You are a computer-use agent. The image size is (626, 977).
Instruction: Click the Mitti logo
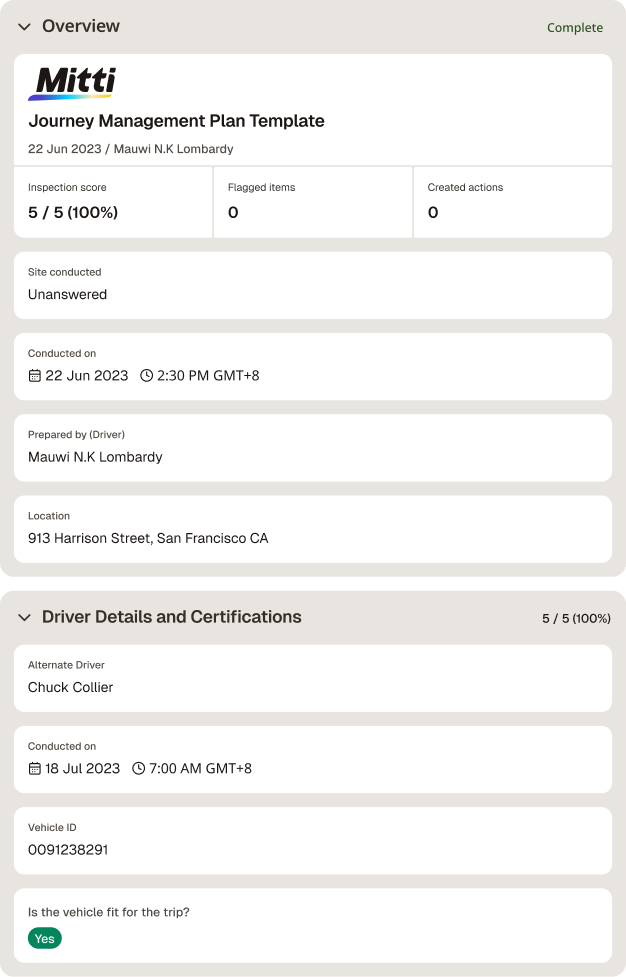[x=72, y=83]
